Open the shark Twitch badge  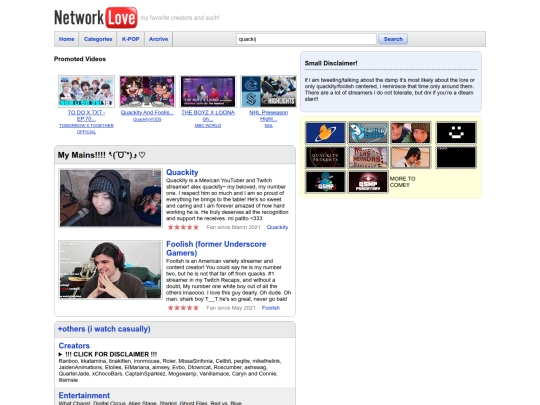[368, 133]
